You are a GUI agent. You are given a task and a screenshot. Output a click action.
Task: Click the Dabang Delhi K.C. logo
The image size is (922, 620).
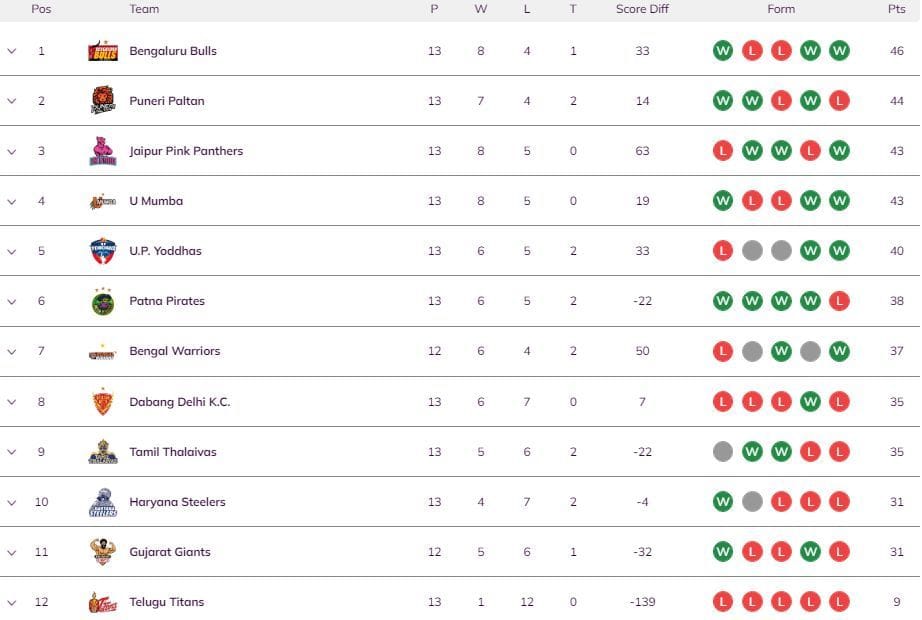pyautogui.click(x=103, y=402)
